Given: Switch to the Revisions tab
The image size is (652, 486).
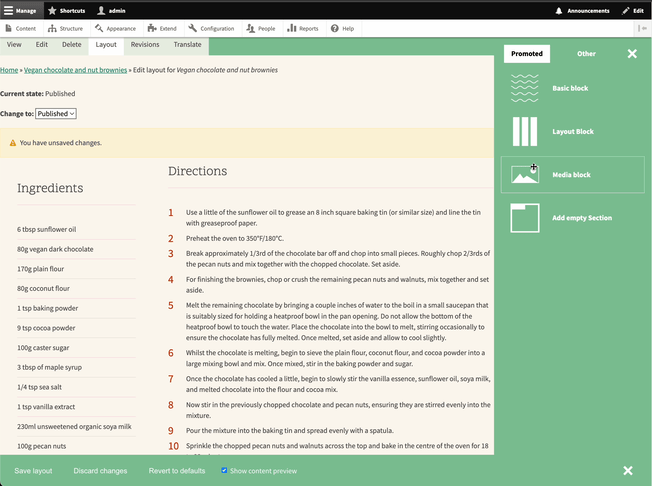Looking at the screenshot, I should (144, 45).
